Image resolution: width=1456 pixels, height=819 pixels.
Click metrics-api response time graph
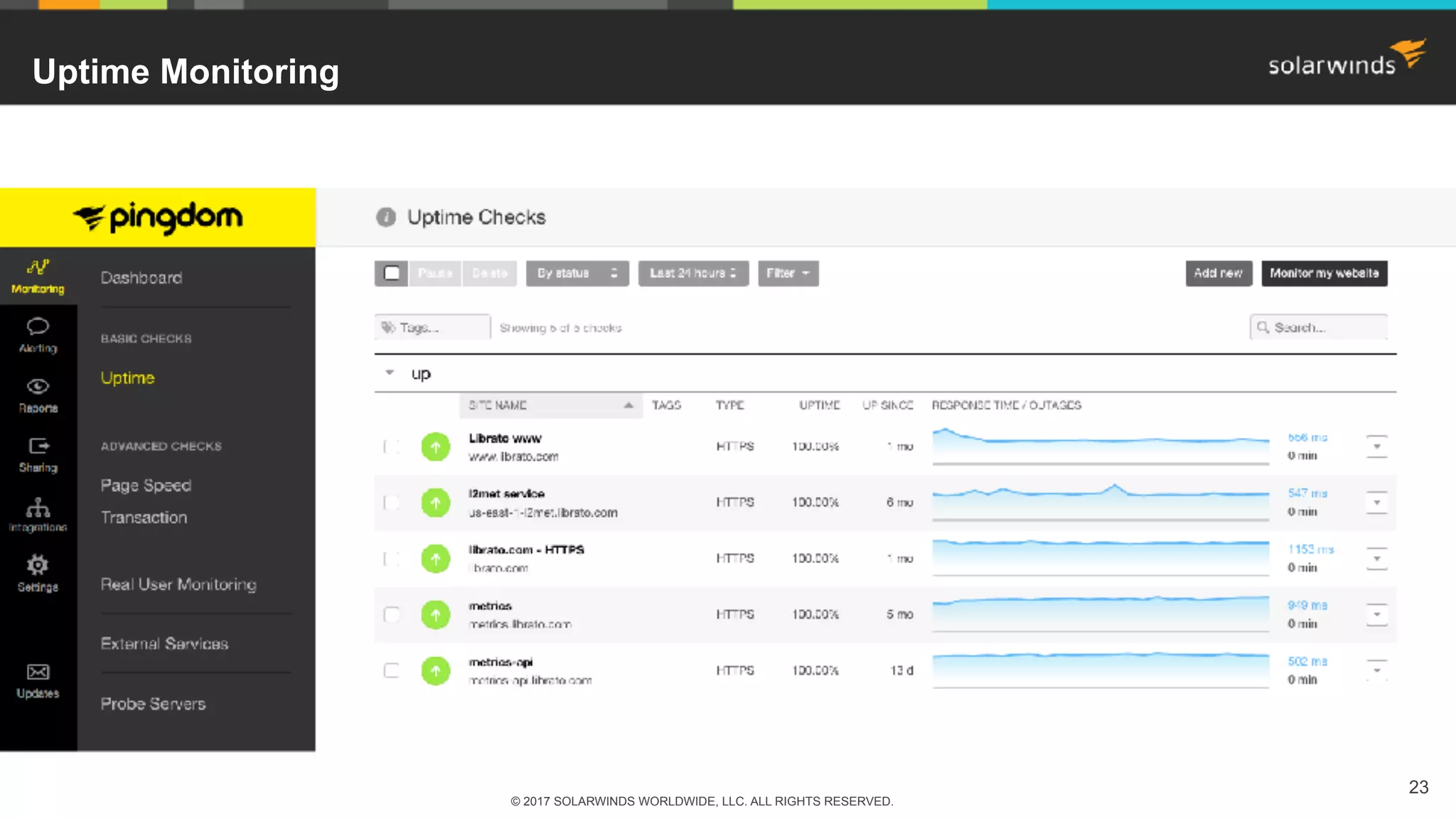pyautogui.click(x=1101, y=670)
